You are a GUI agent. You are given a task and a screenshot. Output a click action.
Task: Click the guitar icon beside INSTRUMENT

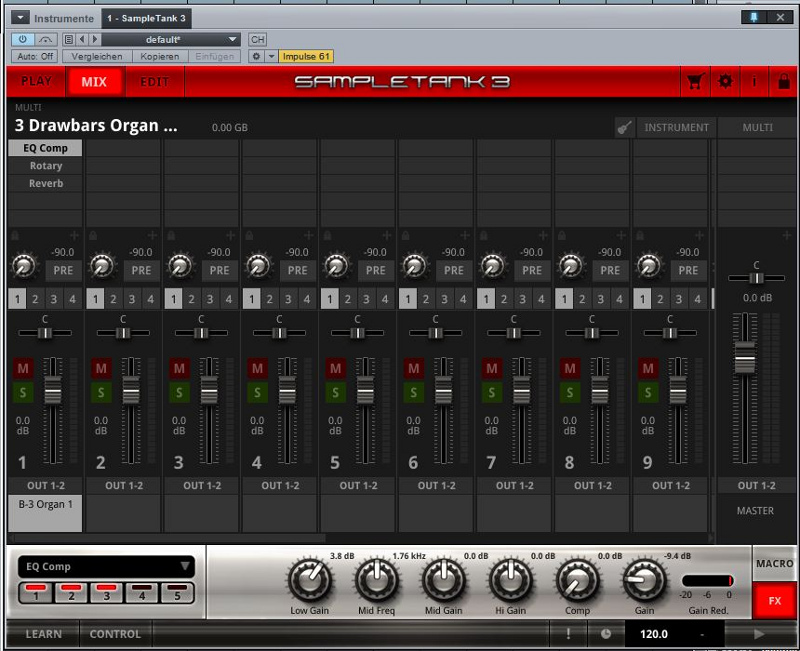pos(624,127)
